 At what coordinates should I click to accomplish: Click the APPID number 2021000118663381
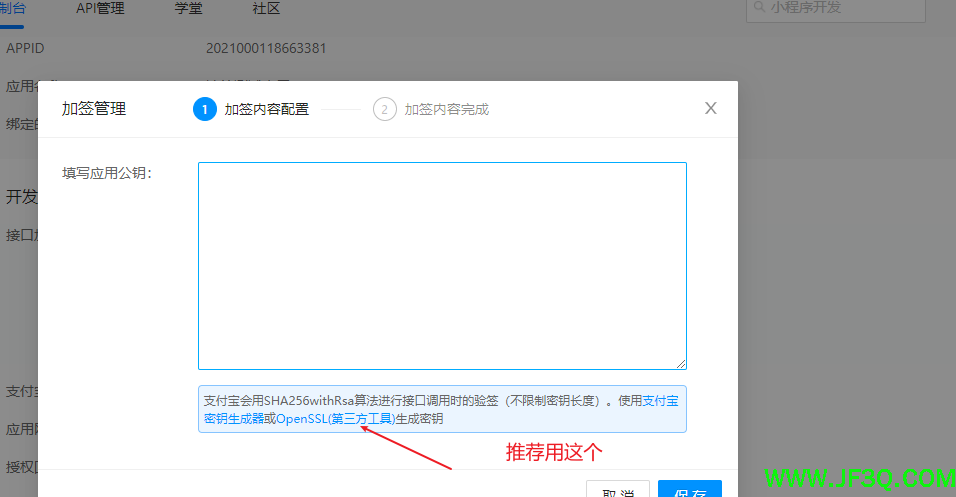pos(266,48)
